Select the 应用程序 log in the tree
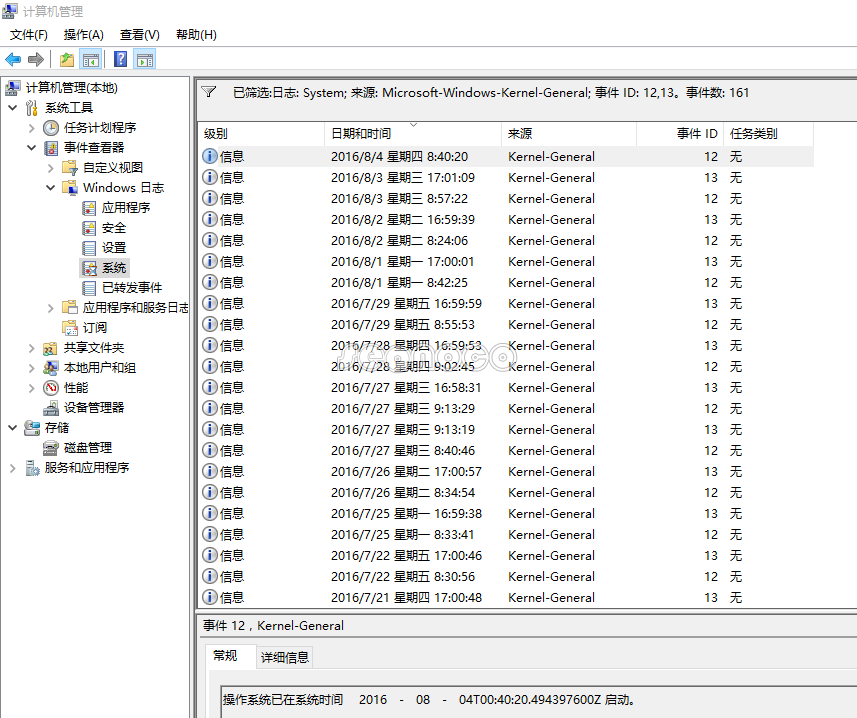This screenshot has height=718, width=857. (x=125, y=208)
